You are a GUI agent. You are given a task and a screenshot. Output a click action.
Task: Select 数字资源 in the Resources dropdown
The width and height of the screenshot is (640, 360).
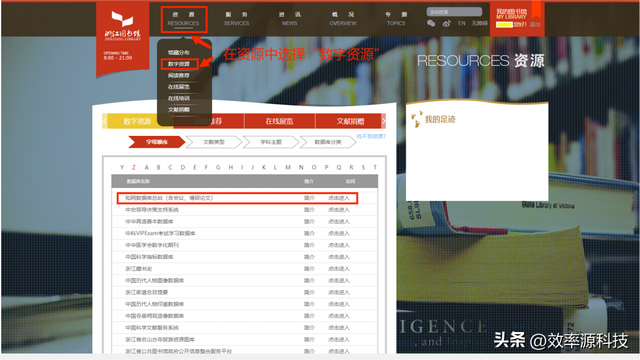click(x=179, y=64)
